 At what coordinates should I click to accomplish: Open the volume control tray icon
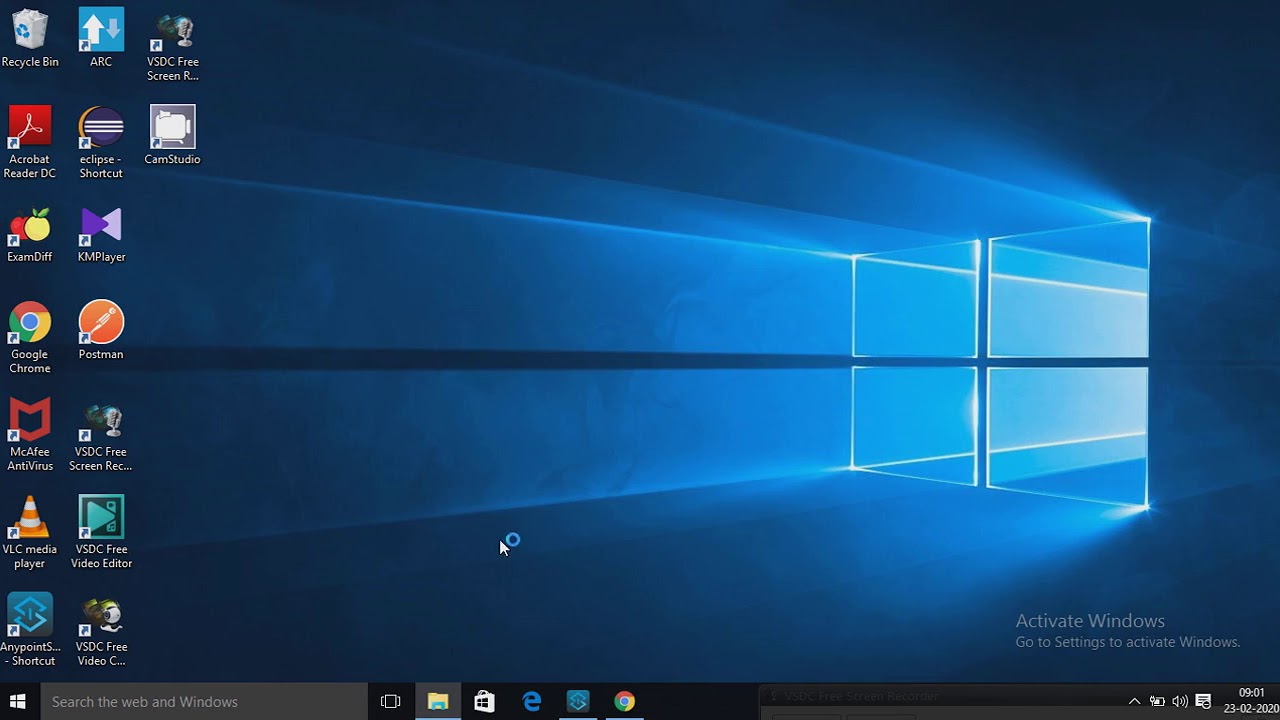click(1180, 702)
